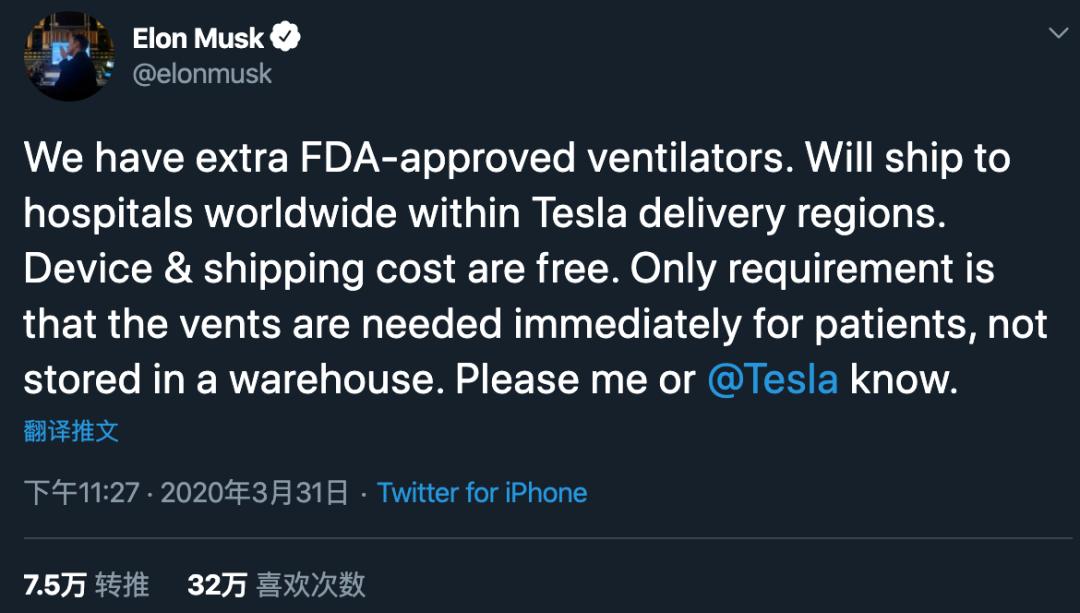The image size is (1080, 613).
Task: Click the display name "Elon Musk"
Action: (199, 38)
